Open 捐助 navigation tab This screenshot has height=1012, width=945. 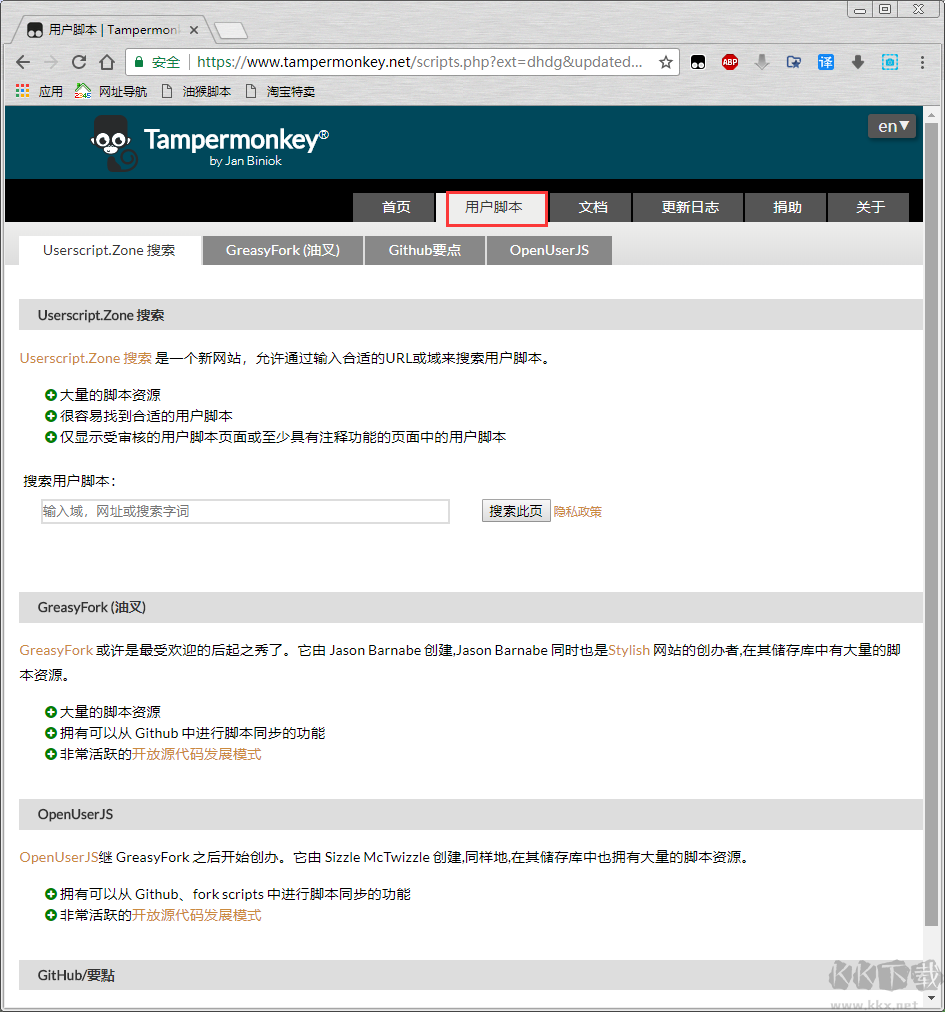787,207
